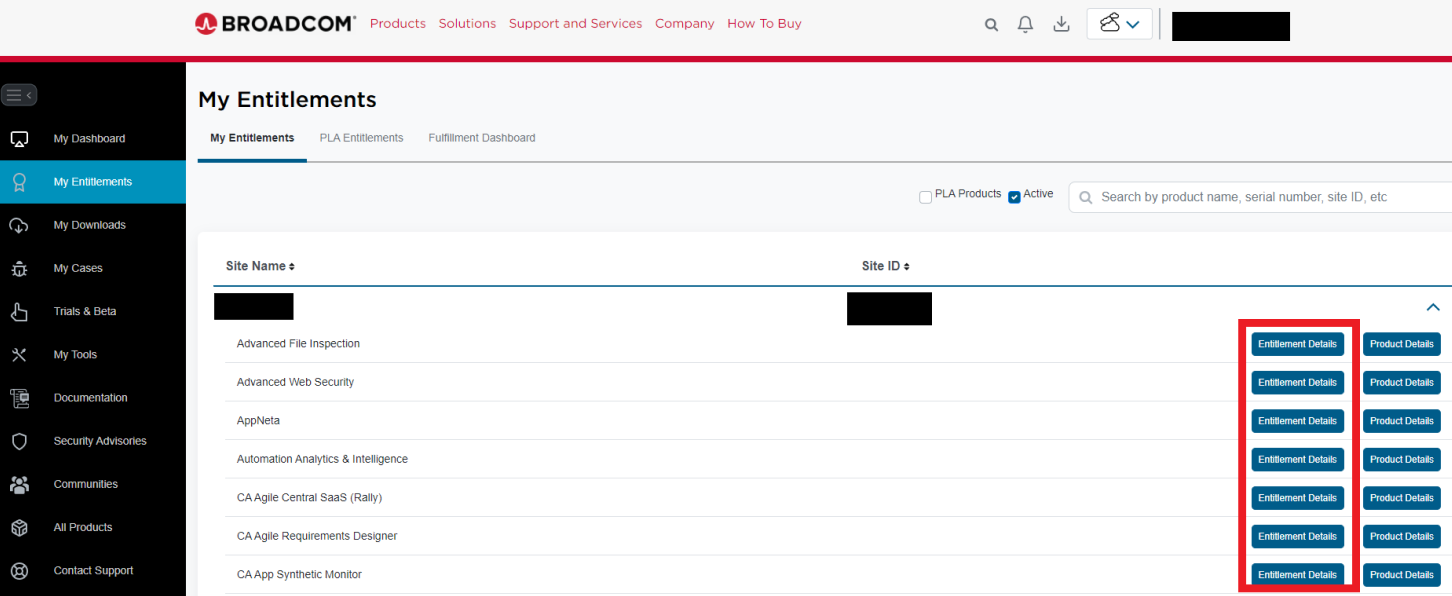Click the Broadcom logo

(x=275, y=24)
